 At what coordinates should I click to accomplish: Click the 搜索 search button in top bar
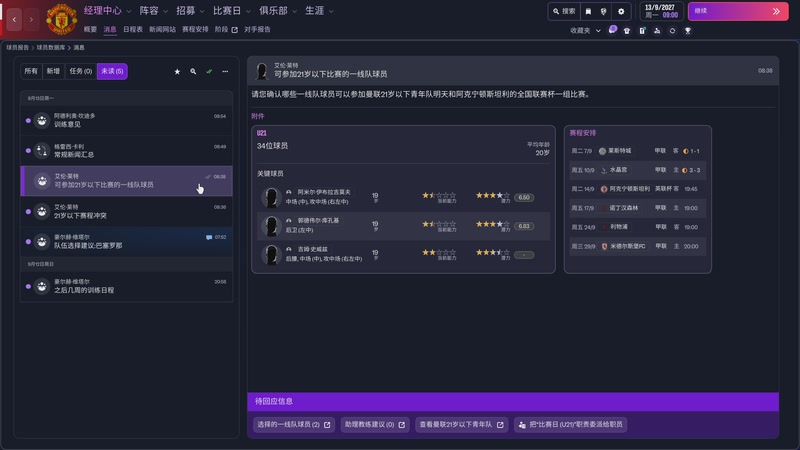click(564, 11)
